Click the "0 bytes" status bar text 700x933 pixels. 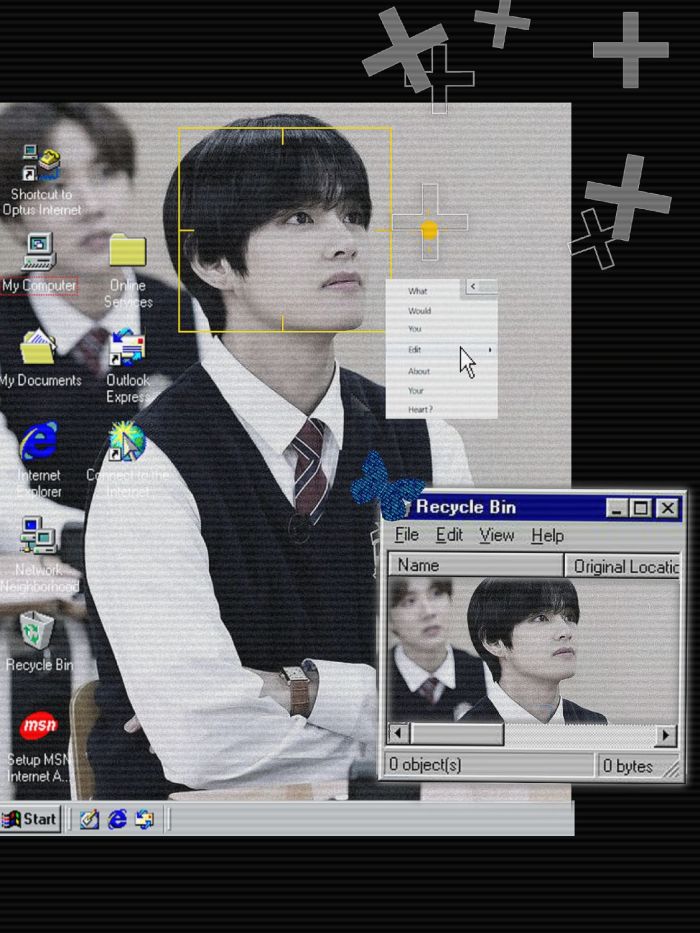point(627,766)
